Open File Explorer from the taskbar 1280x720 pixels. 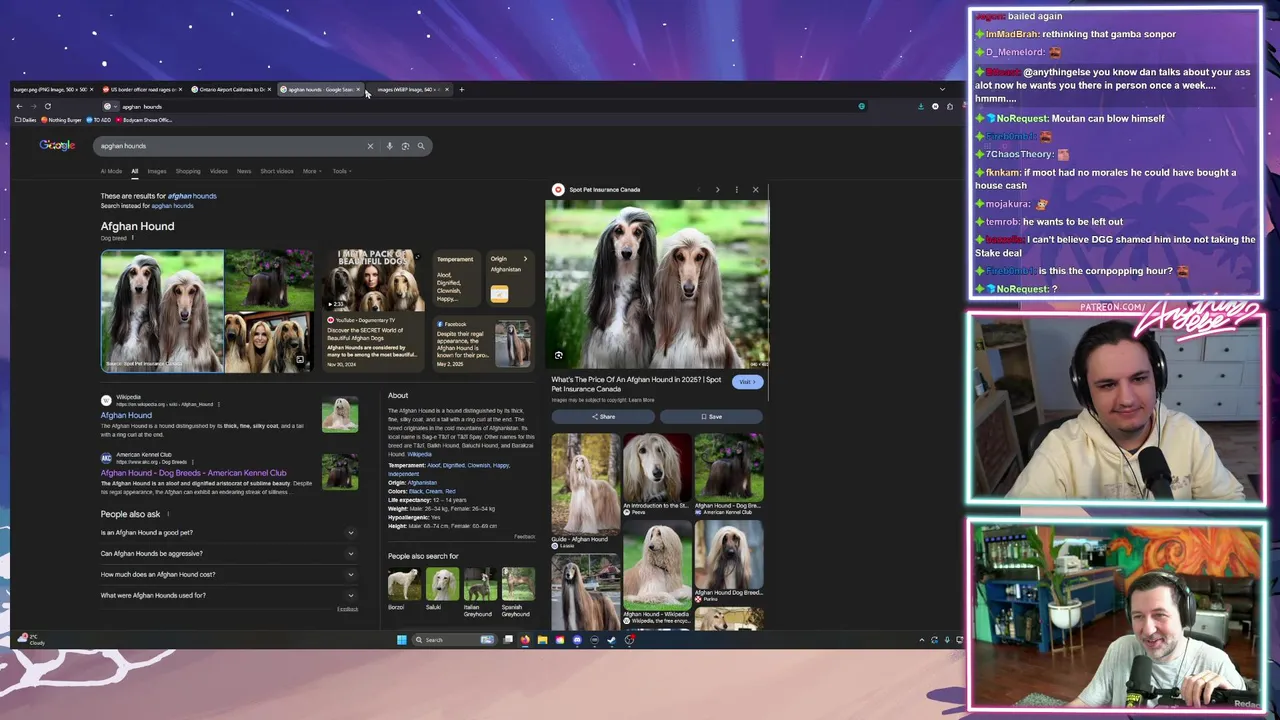pos(542,640)
